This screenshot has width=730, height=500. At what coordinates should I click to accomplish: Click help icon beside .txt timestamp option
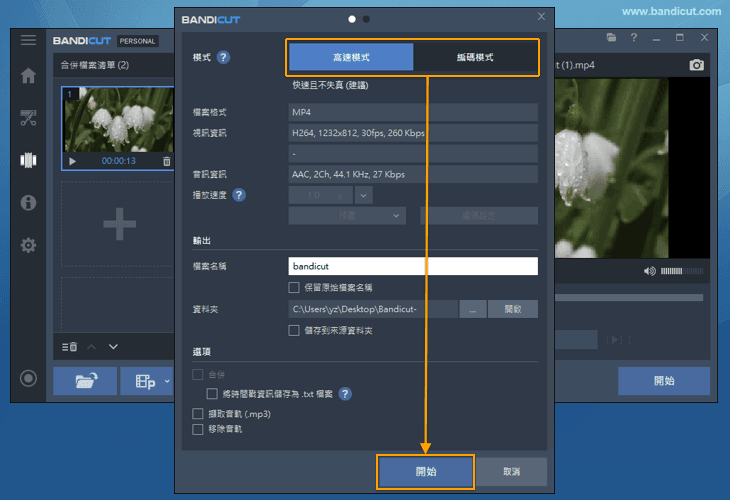[345, 394]
